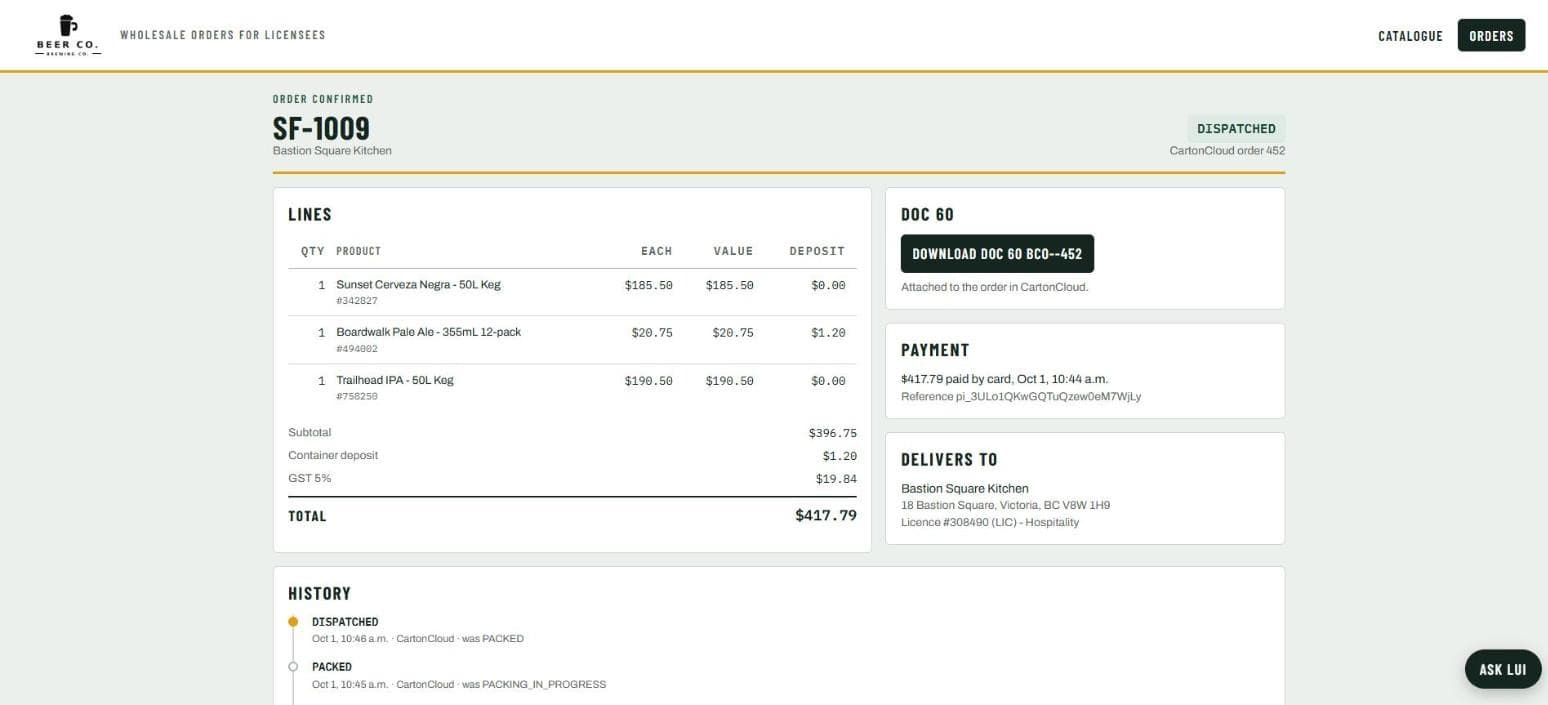
Task: Select the orange Dispatched history marker
Action: (x=293, y=622)
